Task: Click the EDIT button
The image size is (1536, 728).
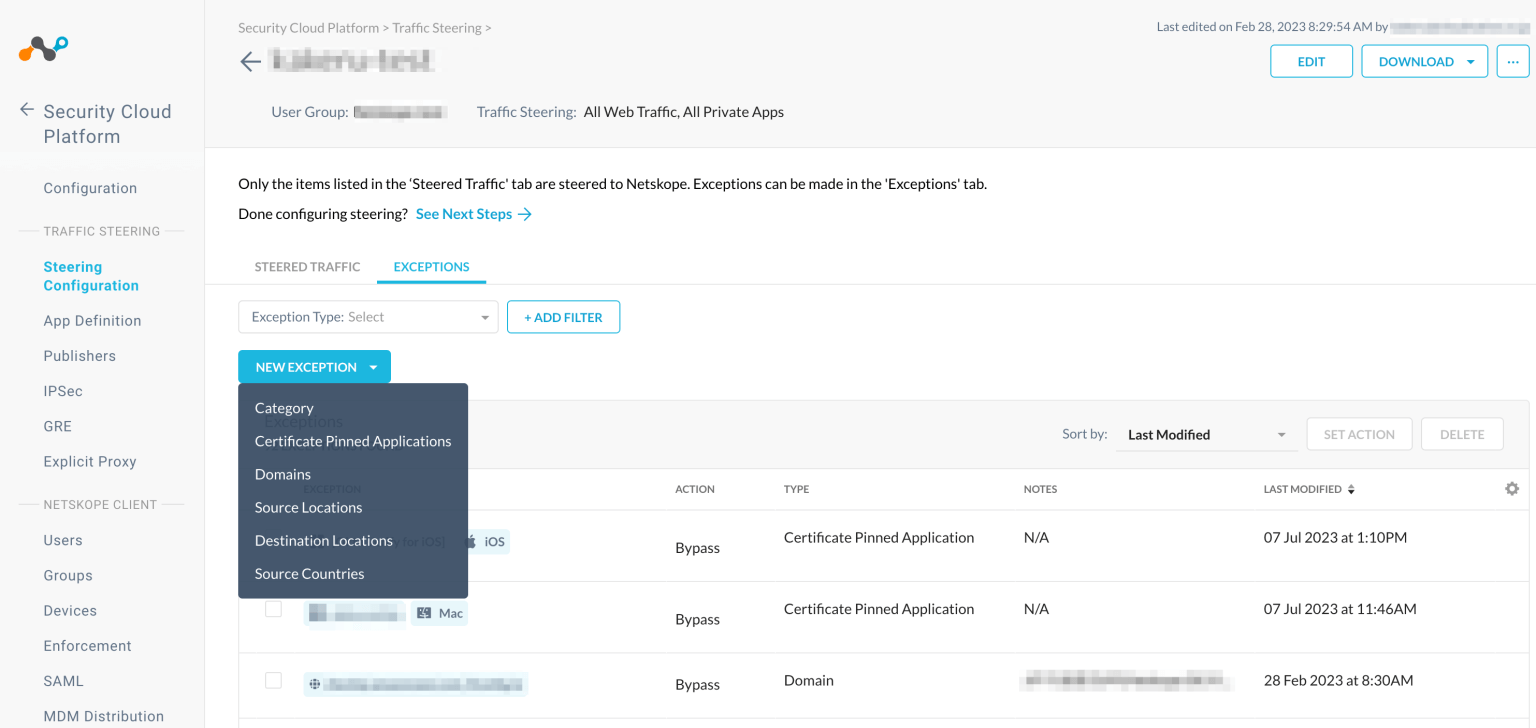Action: 1311,61
